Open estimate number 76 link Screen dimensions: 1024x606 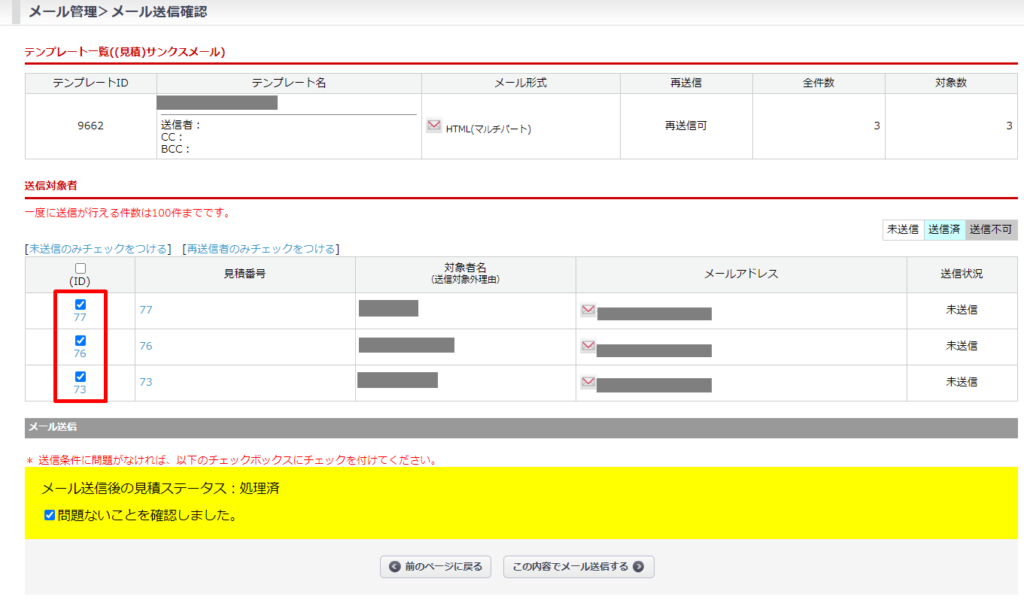[146, 345]
